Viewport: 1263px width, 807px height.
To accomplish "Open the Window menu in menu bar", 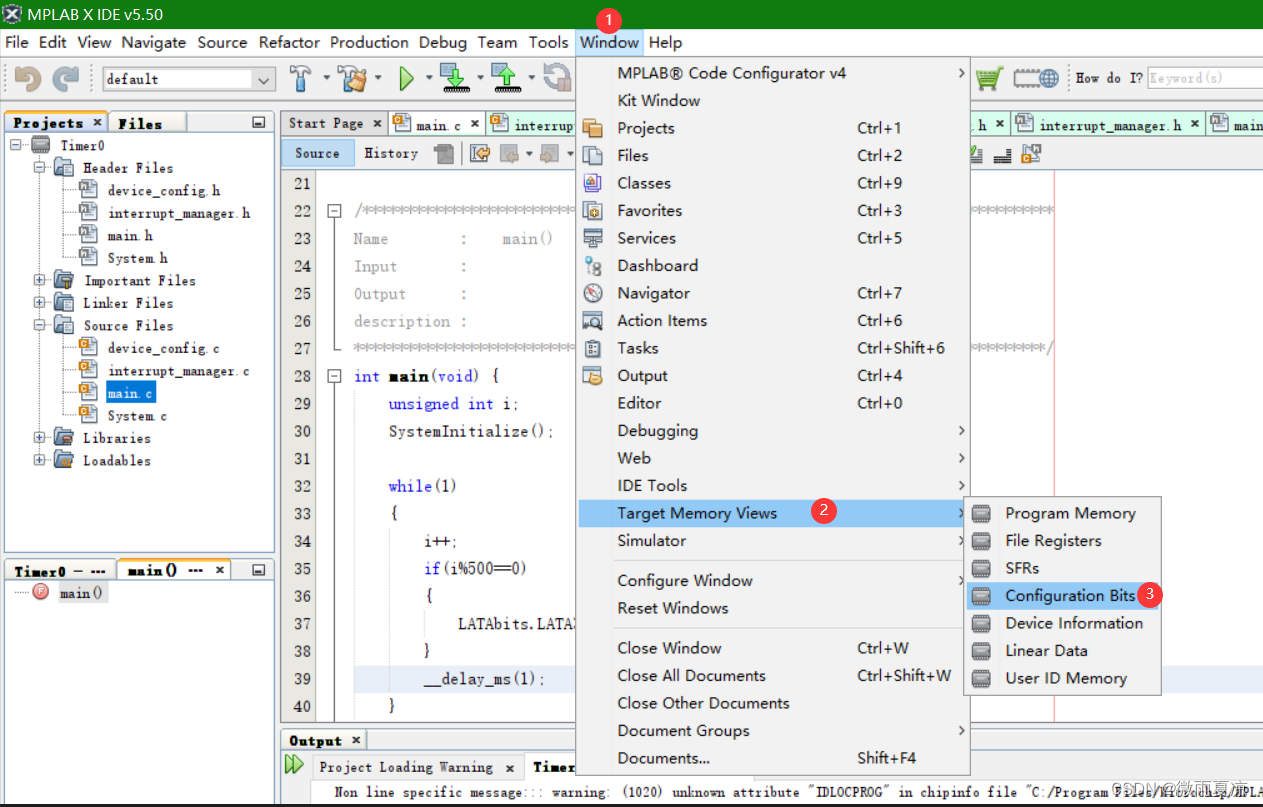I will pos(609,42).
